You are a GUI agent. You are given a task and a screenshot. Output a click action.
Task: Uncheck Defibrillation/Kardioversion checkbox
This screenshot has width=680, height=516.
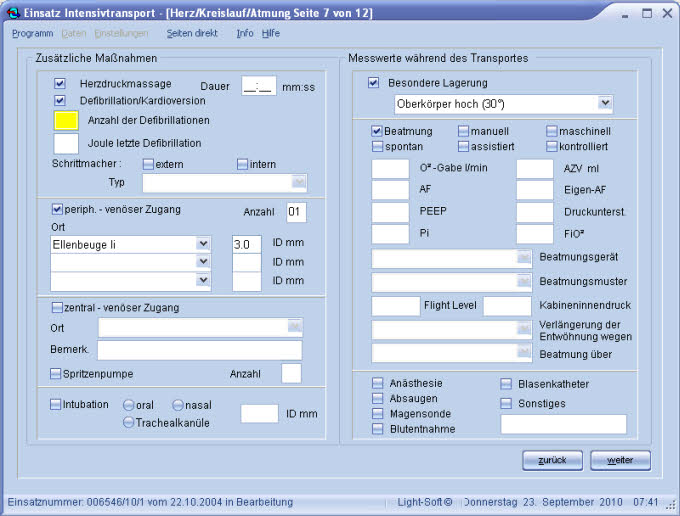coord(60,101)
